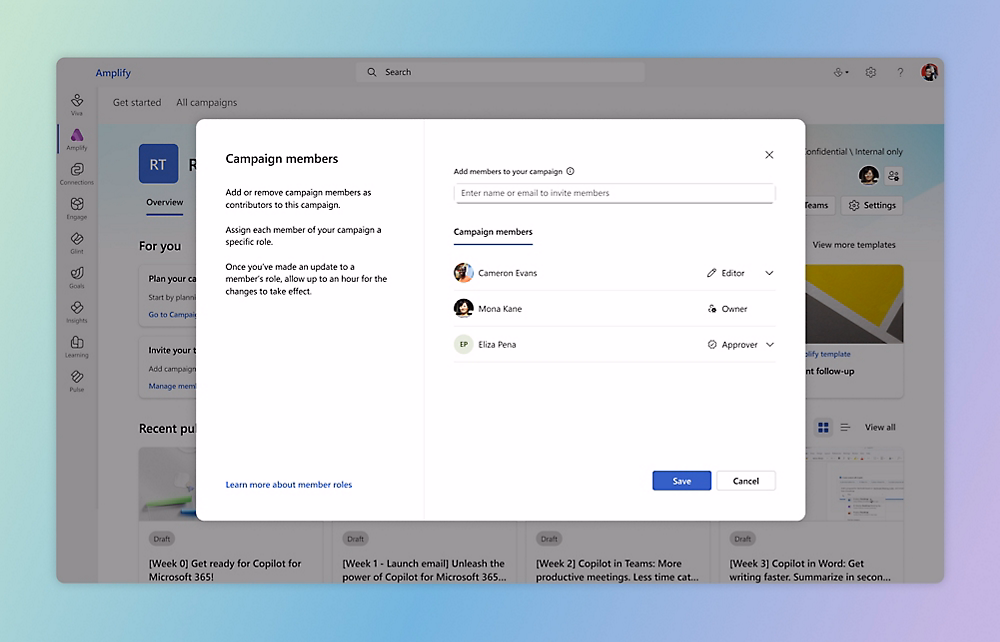Click Mona Kane name

click(x=500, y=309)
